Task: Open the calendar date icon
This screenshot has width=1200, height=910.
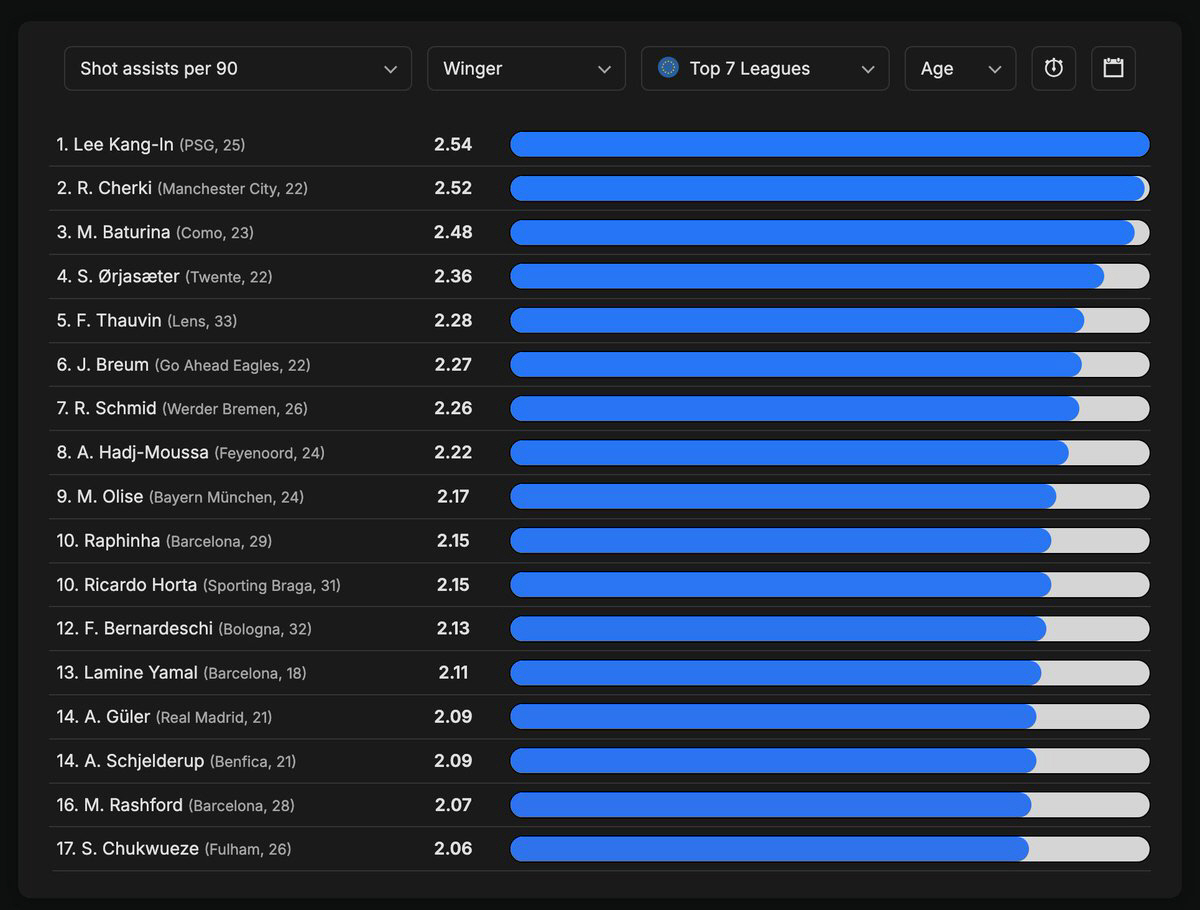Action: 1113,68
